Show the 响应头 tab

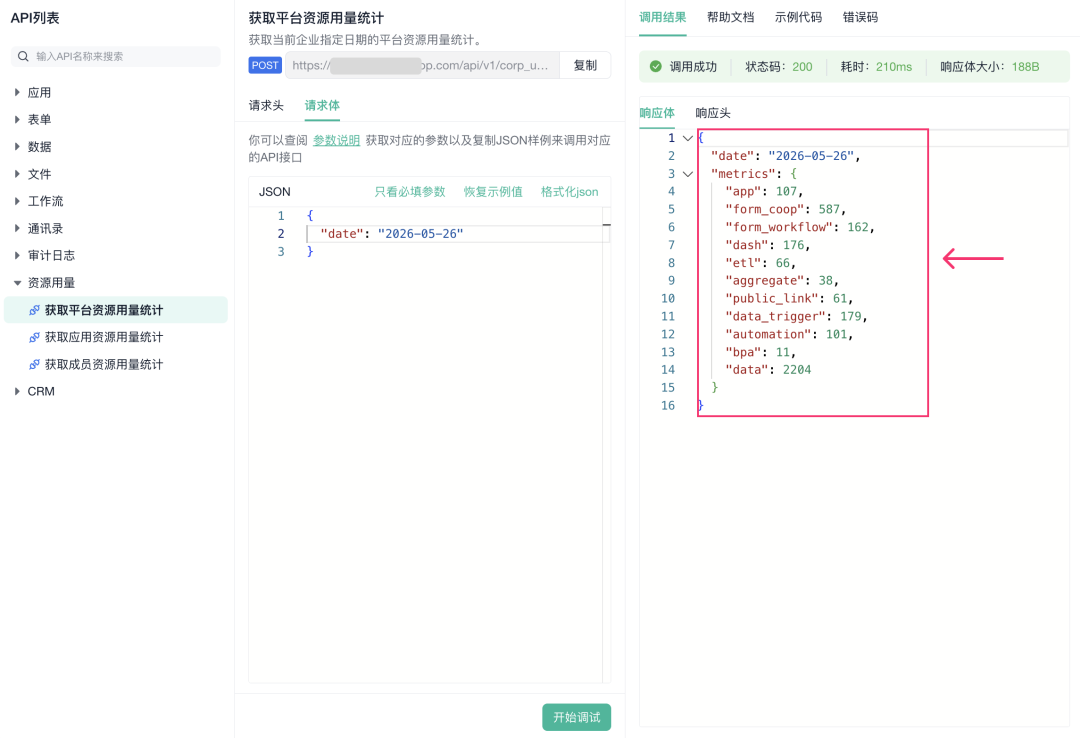[713, 113]
